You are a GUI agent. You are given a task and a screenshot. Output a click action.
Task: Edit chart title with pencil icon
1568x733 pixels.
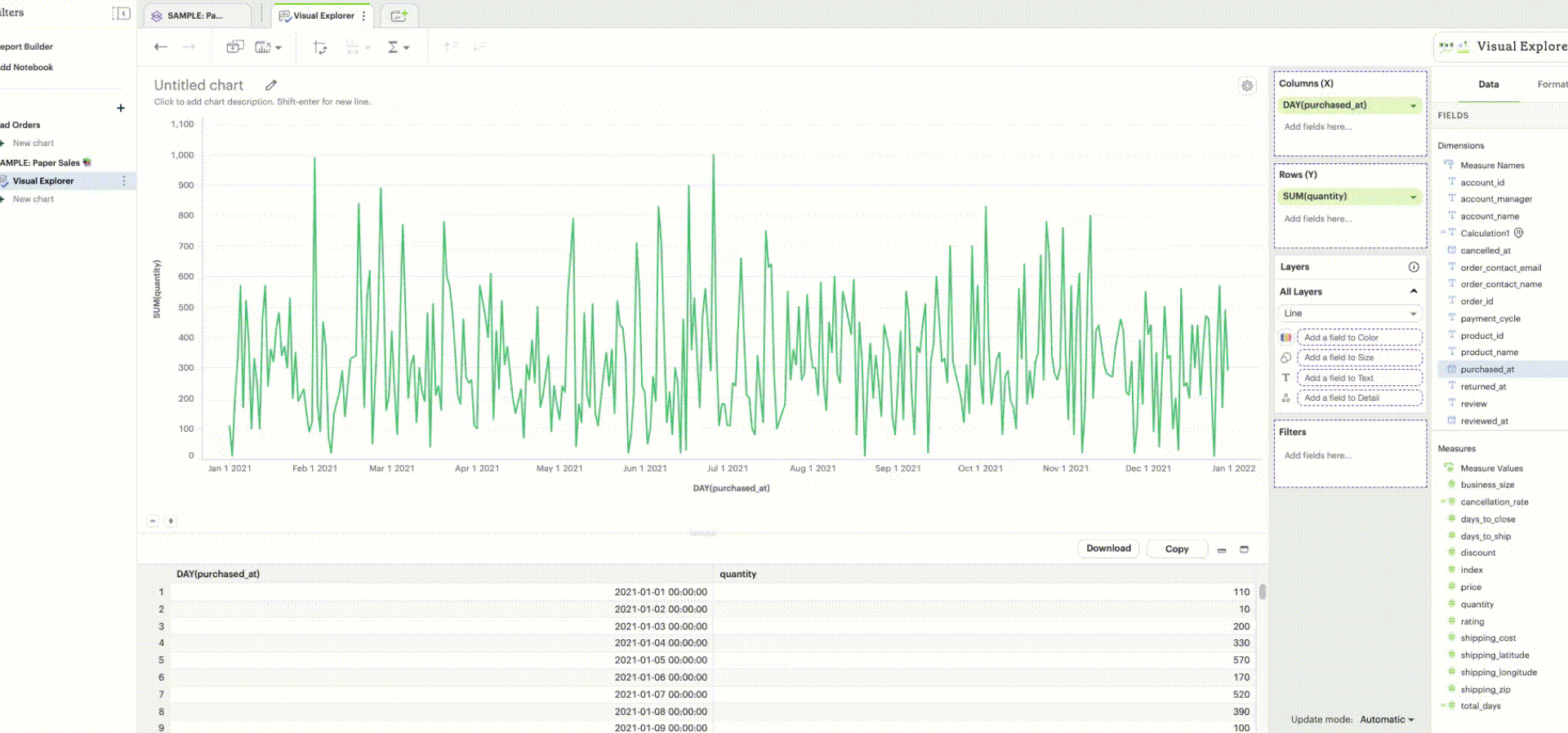(271, 85)
